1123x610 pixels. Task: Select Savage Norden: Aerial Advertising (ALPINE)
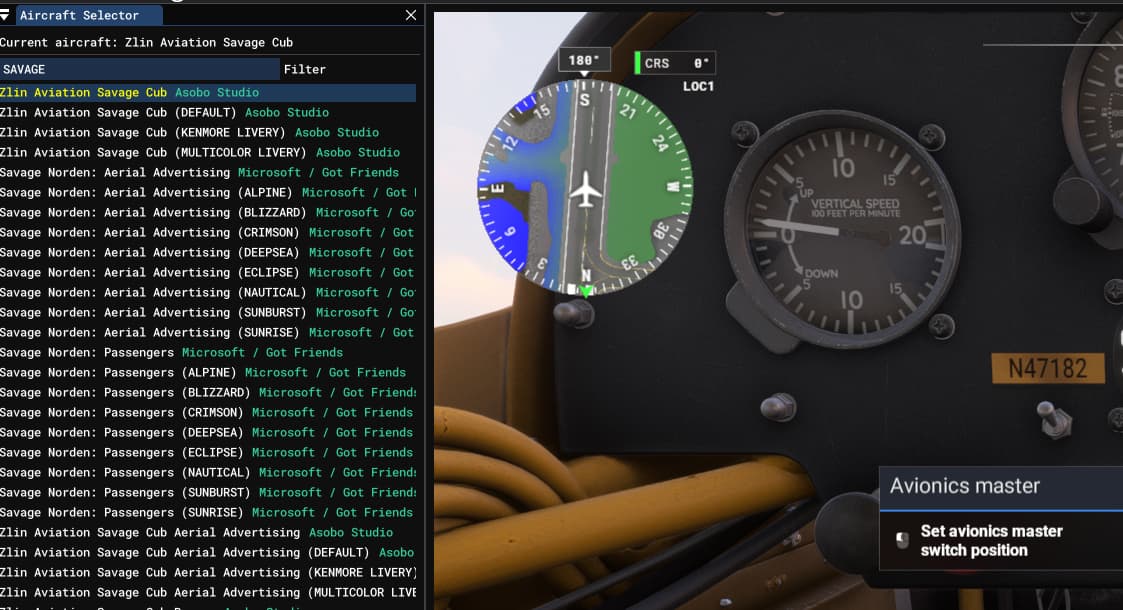(x=146, y=192)
